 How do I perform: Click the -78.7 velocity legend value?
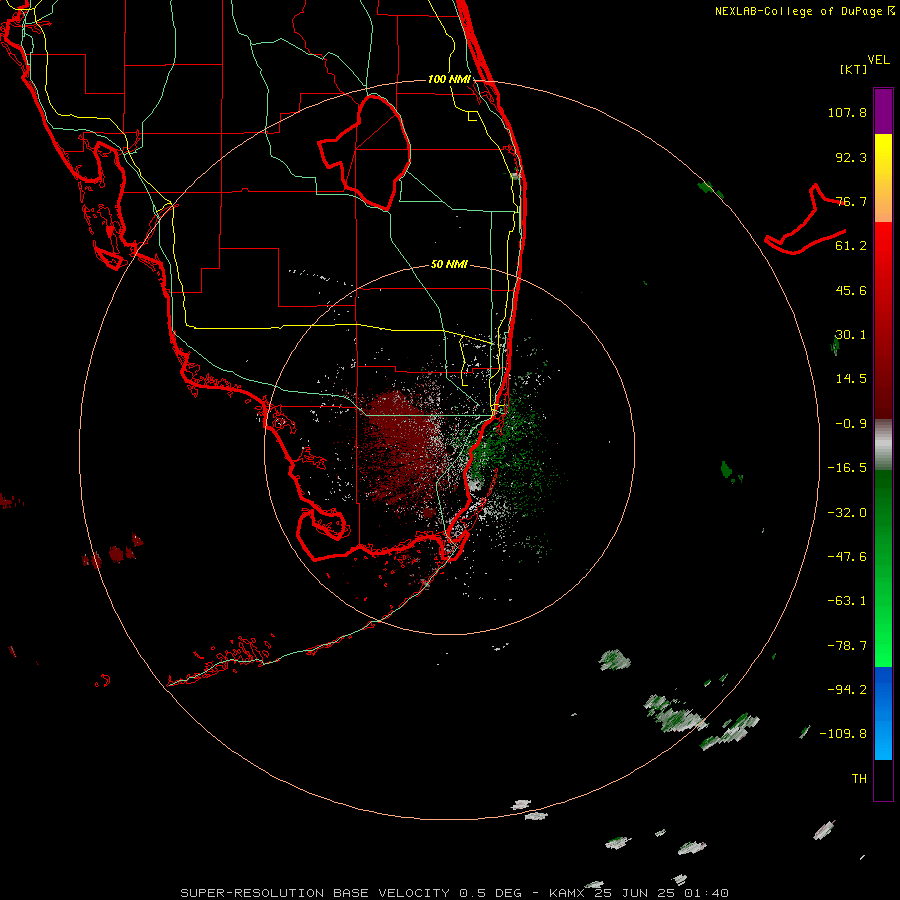(847, 646)
